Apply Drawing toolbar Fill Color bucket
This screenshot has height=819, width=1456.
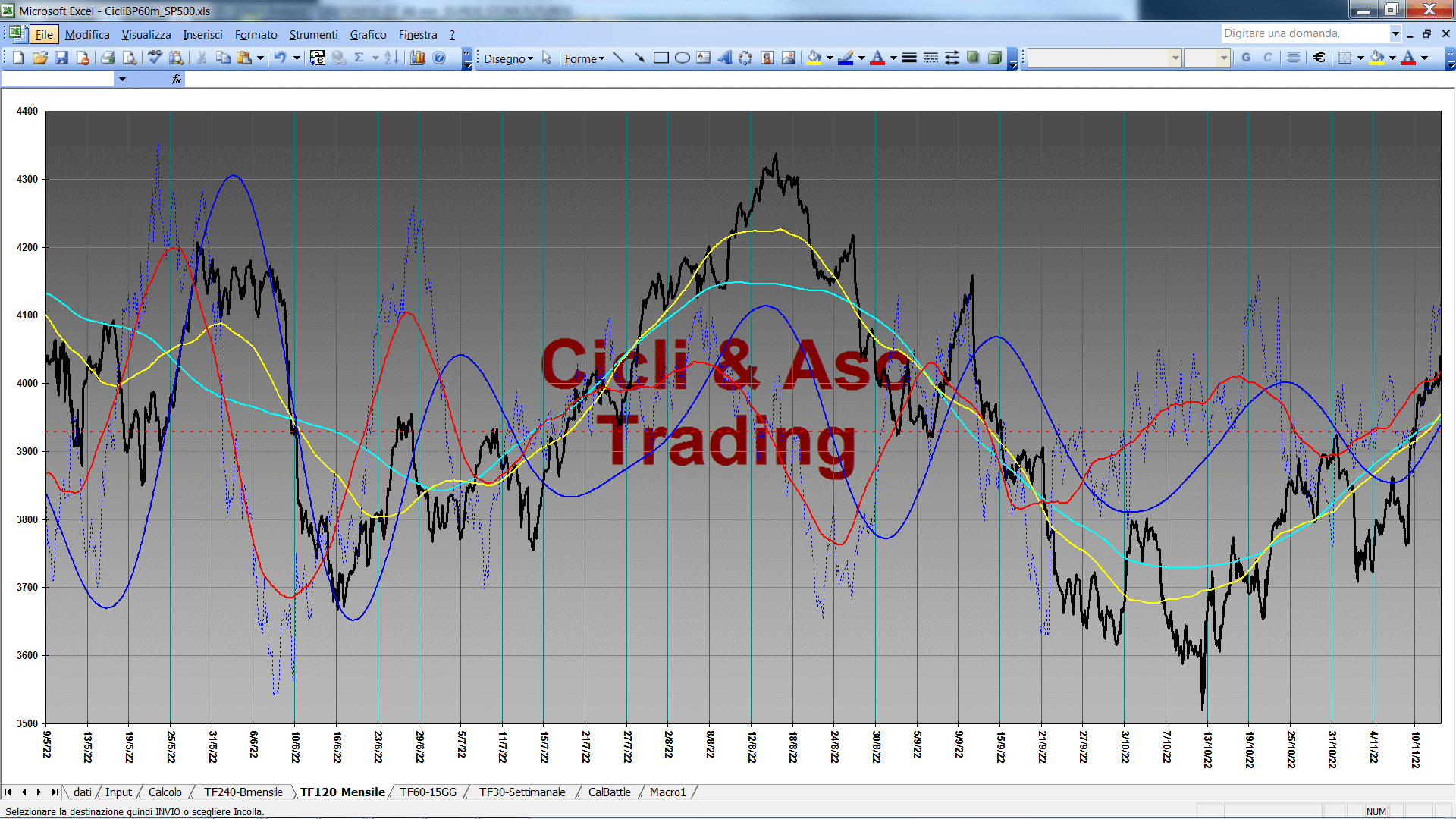(814, 58)
